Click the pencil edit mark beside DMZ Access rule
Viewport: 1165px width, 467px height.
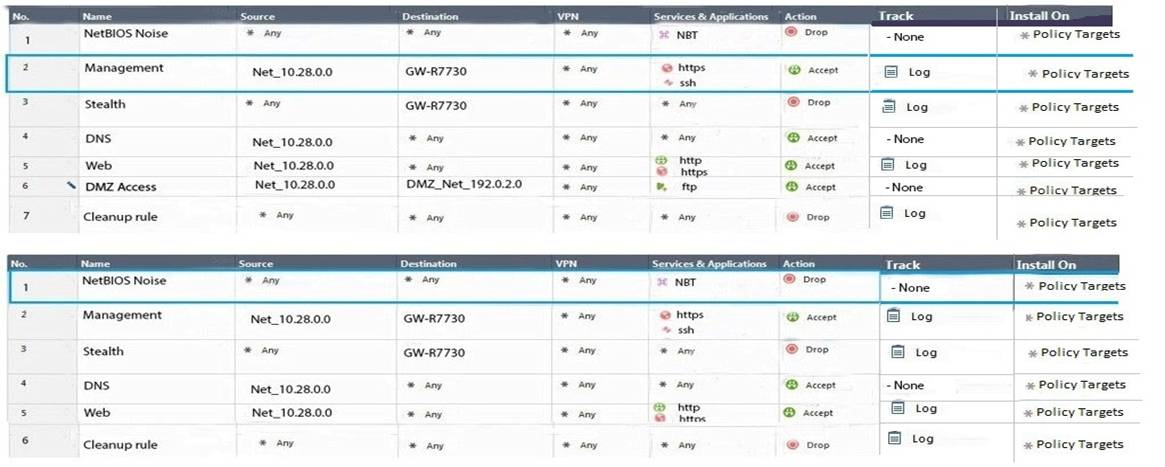71,185
